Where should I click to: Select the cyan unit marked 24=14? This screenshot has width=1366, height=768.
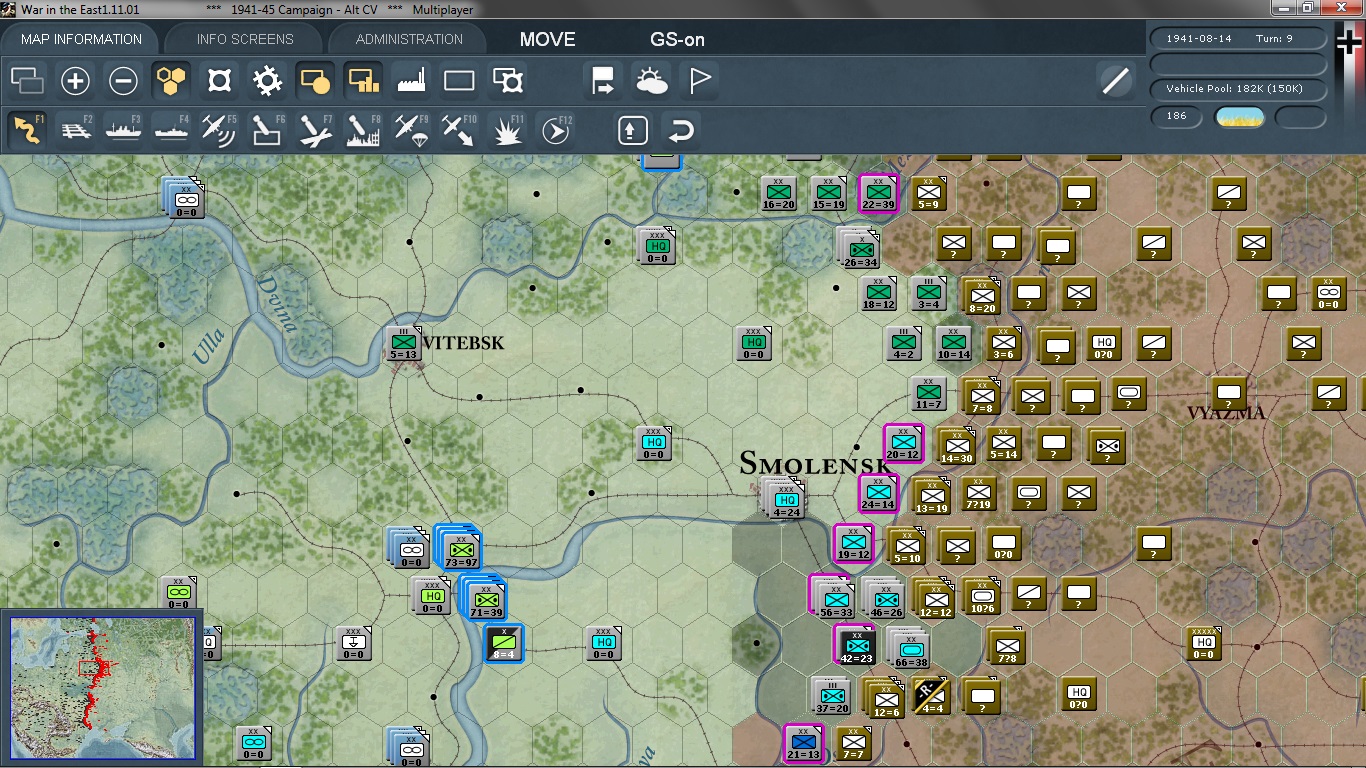click(878, 493)
